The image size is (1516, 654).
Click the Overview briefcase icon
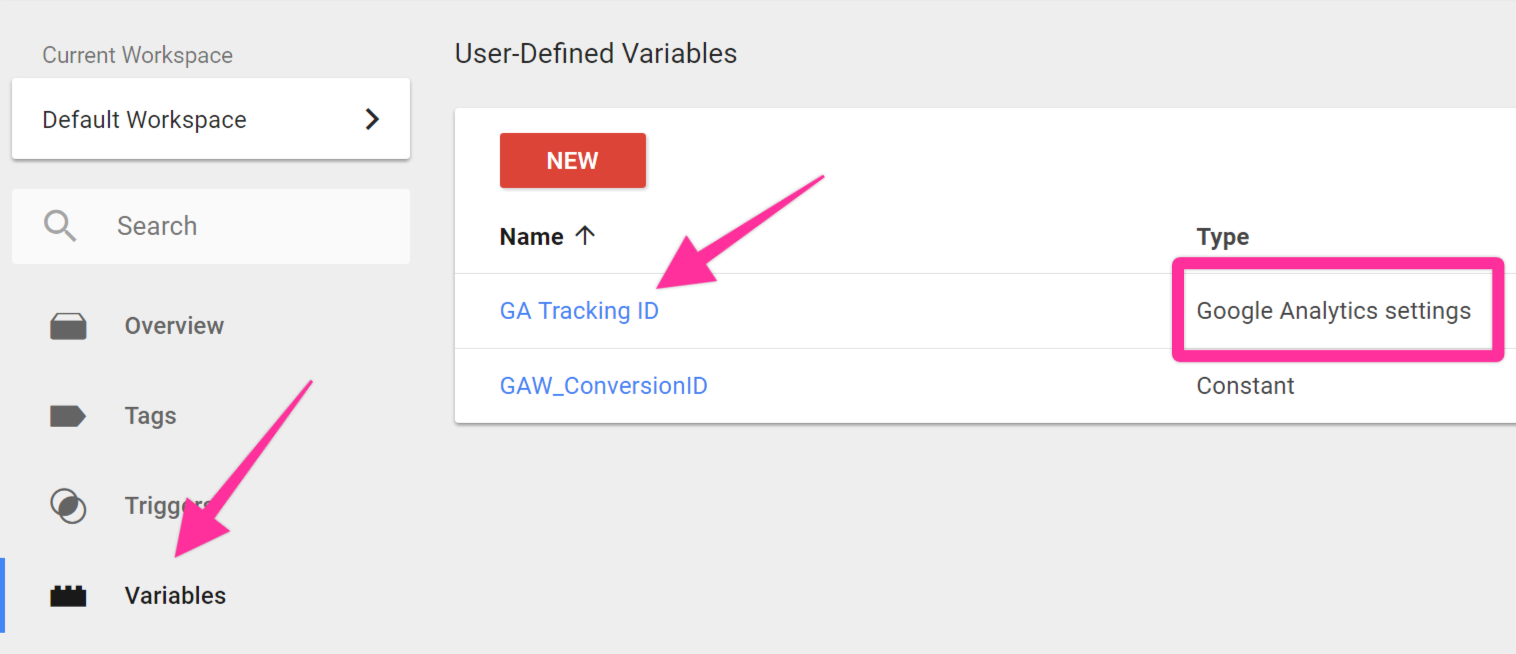point(68,326)
